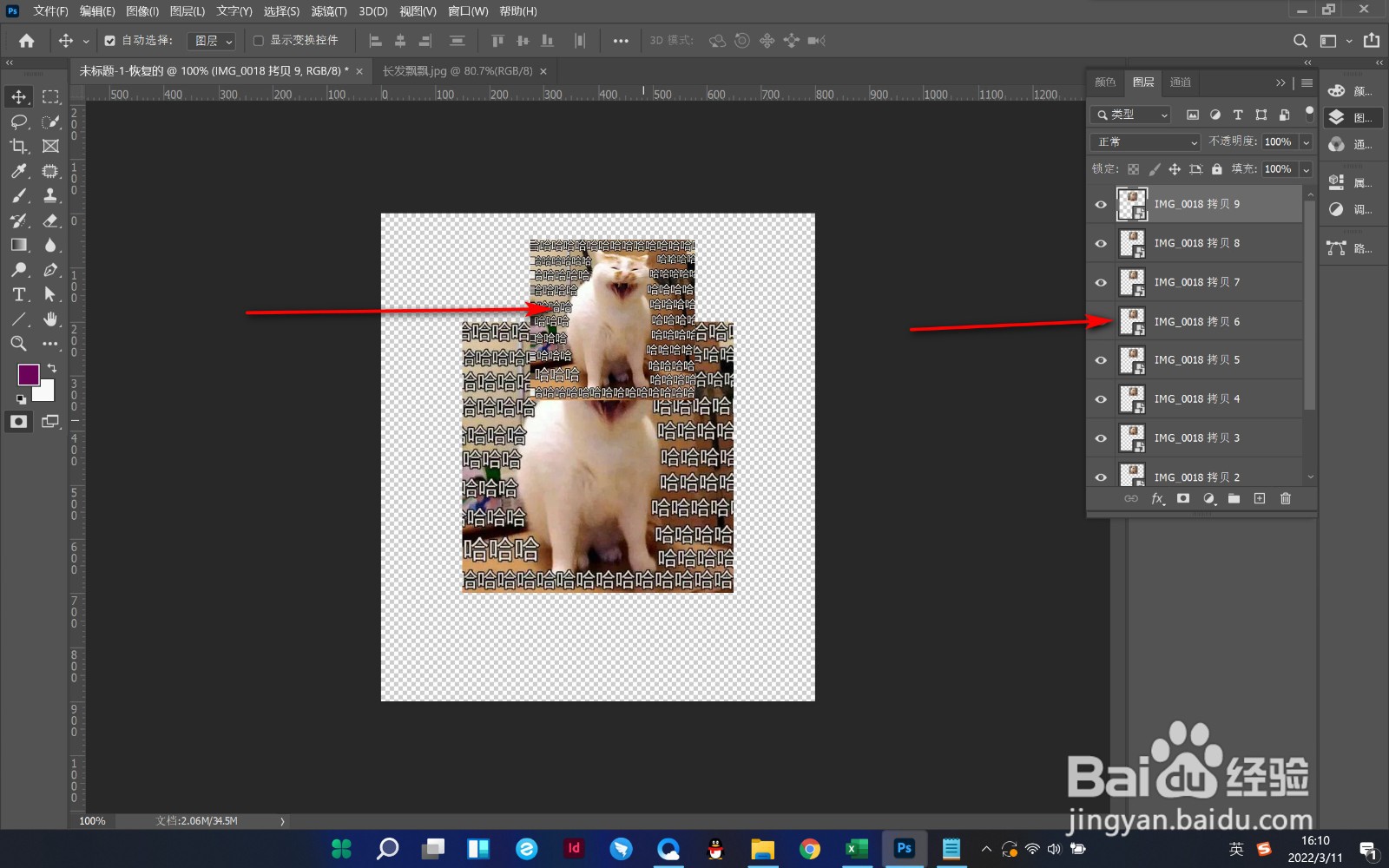
Task: Hide layer IMG_0018 拷贝 3
Action: click(x=1101, y=438)
